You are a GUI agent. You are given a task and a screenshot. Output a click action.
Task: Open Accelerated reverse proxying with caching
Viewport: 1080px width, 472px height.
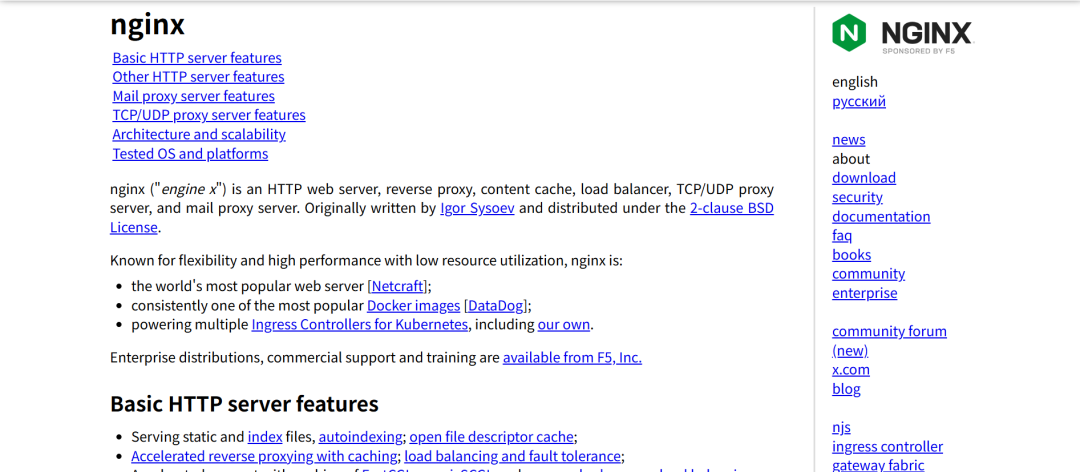264,455
